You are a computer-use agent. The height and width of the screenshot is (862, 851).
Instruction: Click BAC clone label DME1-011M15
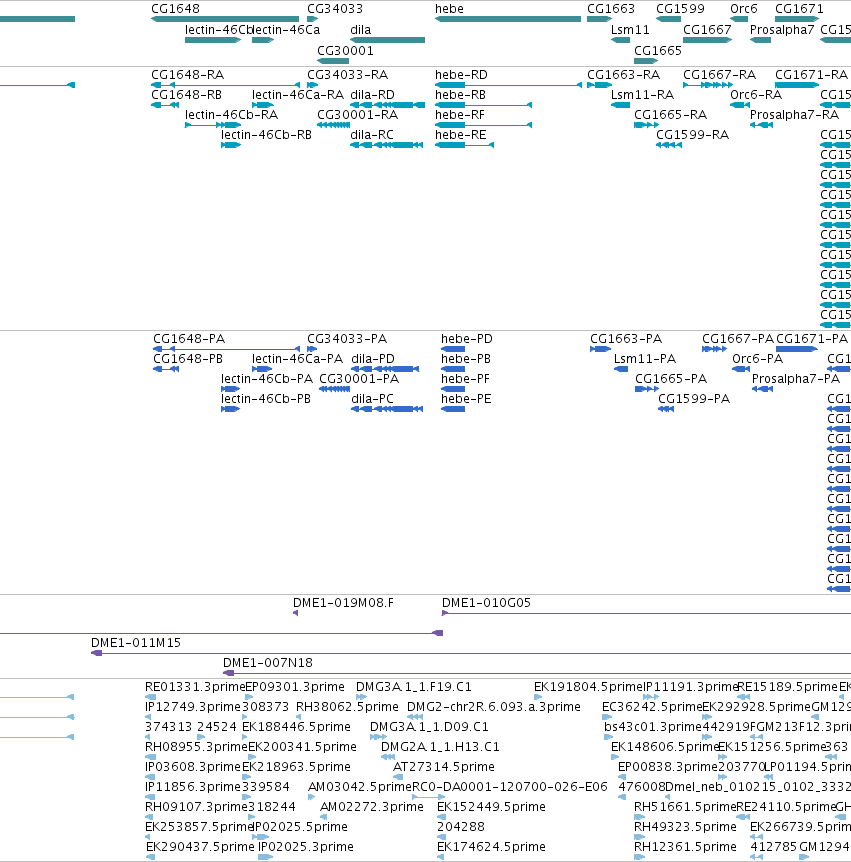(x=136, y=643)
